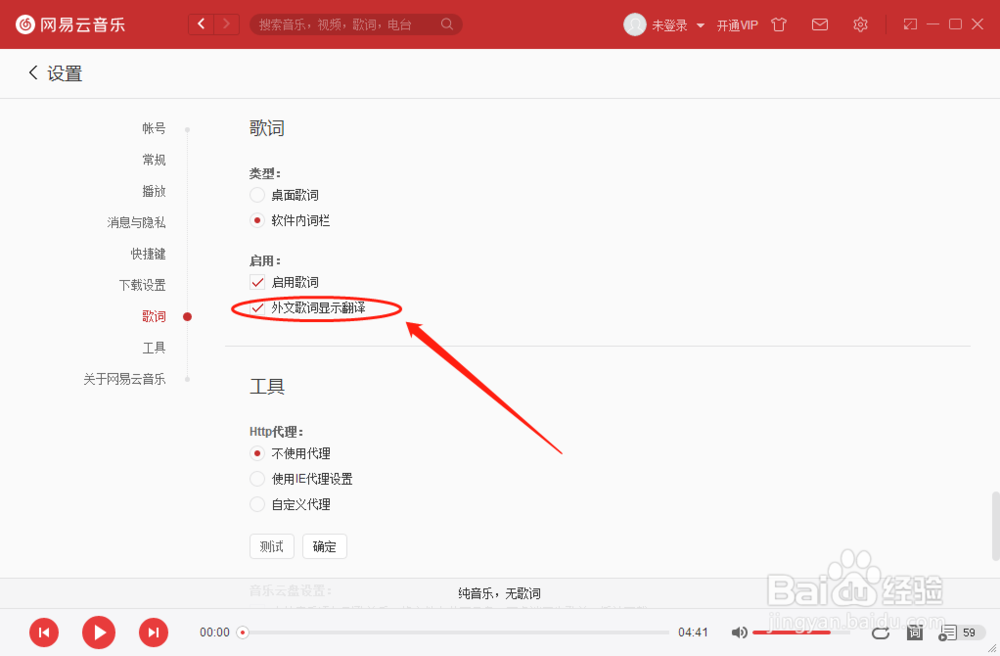Go forward using the header forward arrow

point(226,24)
